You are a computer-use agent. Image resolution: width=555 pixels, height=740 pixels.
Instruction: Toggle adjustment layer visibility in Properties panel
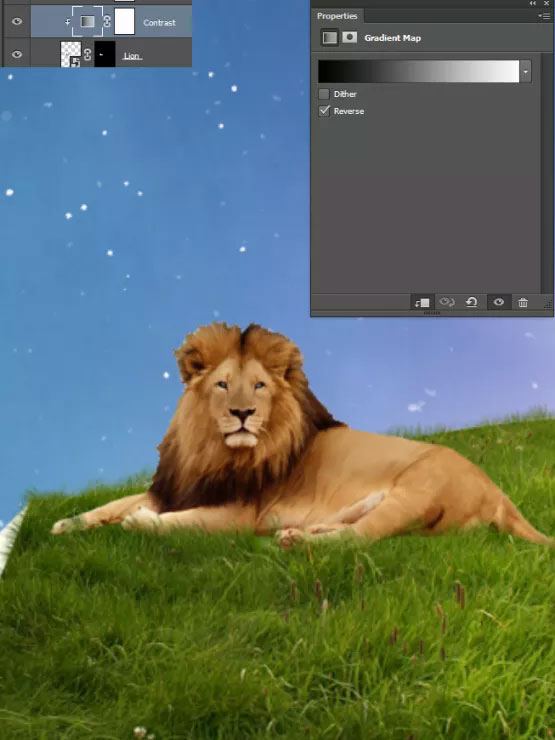coord(499,303)
